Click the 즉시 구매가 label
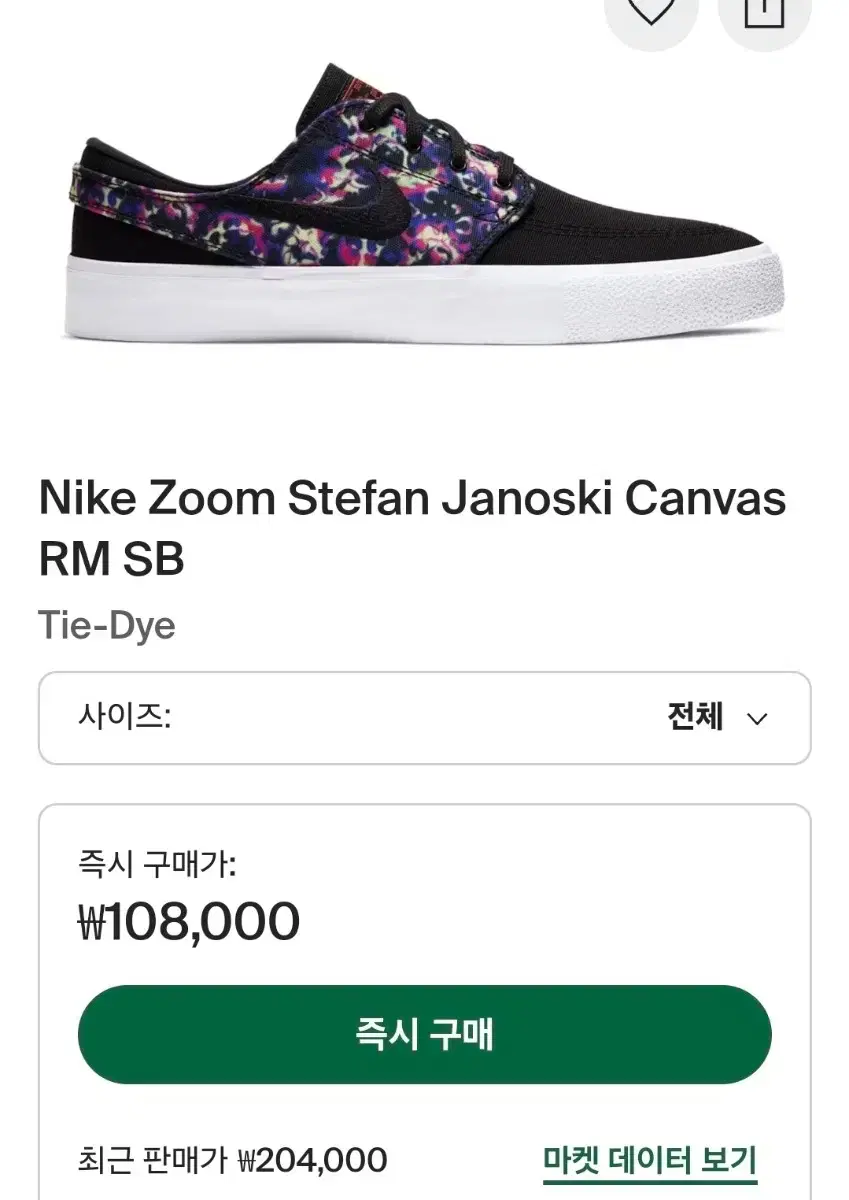This screenshot has width=849, height=1200. (x=157, y=863)
